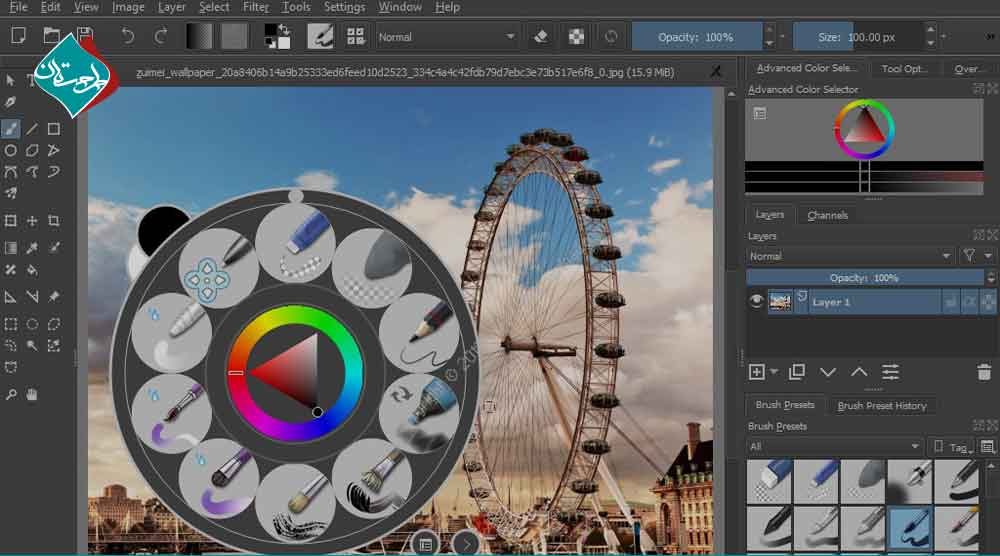Image resolution: width=1000 pixels, height=556 pixels.
Task: Toggle visibility of Layer 1
Action: point(756,301)
